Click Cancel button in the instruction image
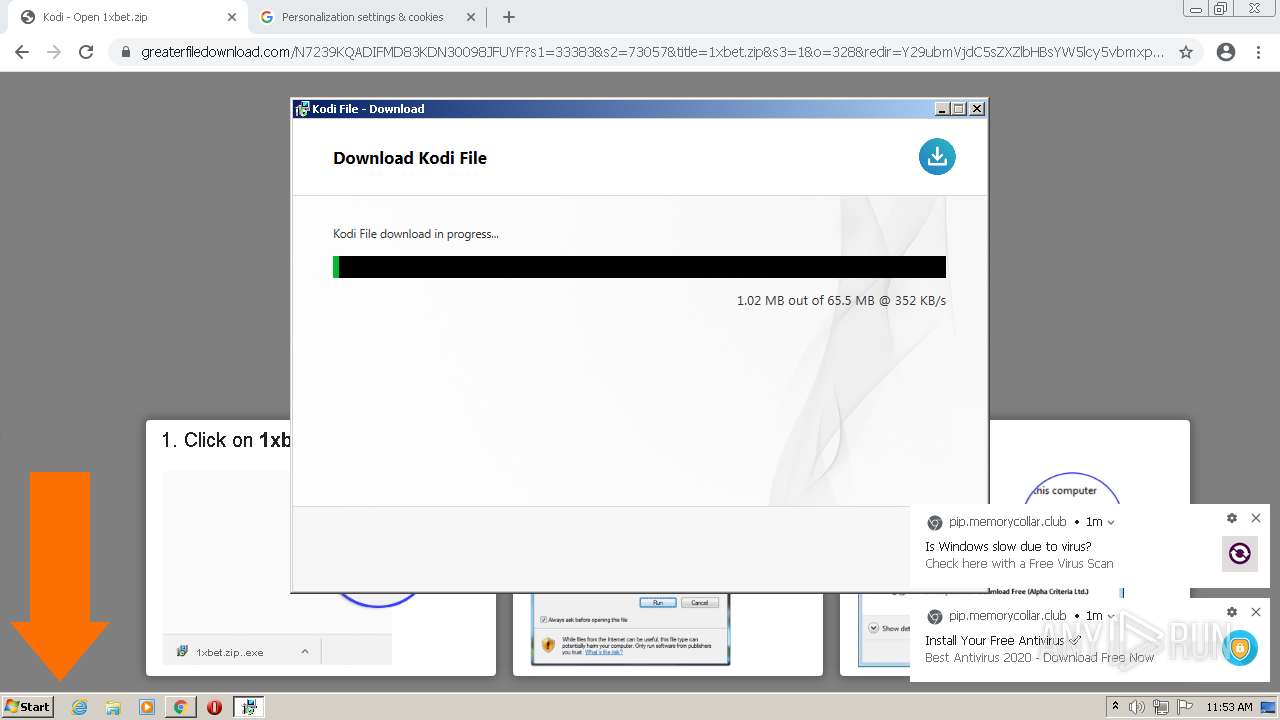The height and width of the screenshot is (720, 1280). pos(700,603)
